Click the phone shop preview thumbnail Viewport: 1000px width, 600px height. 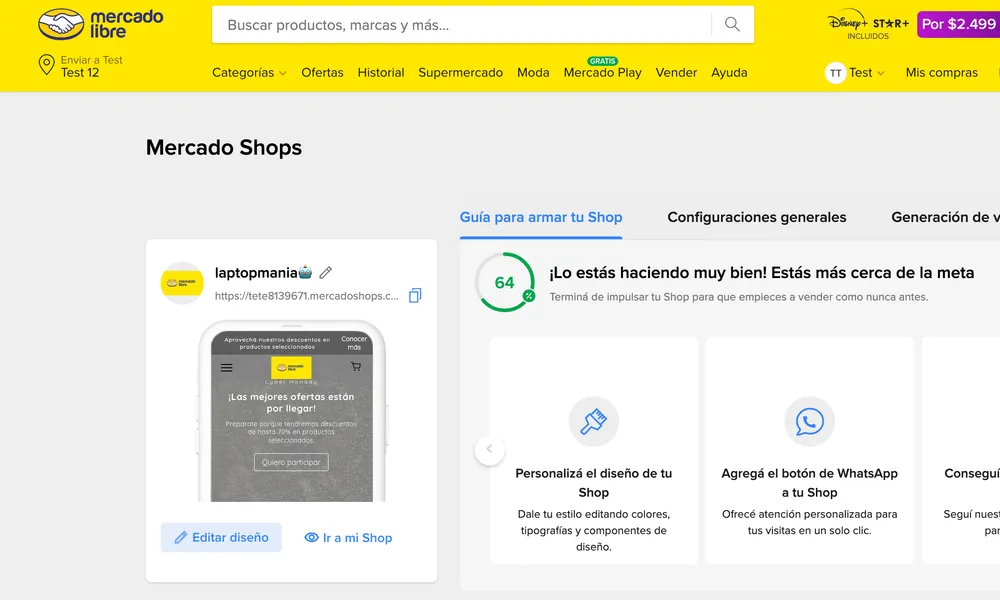pyautogui.click(x=291, y=411)
